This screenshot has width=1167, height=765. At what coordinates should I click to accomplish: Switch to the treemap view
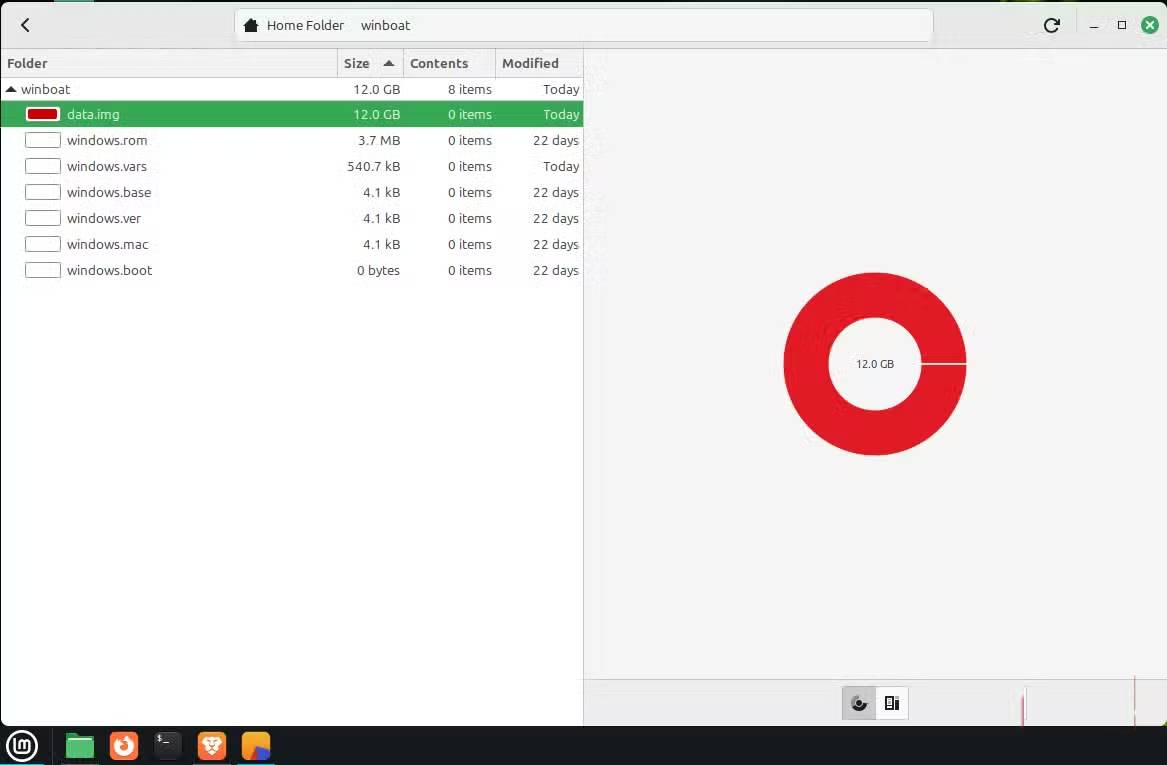891,703
